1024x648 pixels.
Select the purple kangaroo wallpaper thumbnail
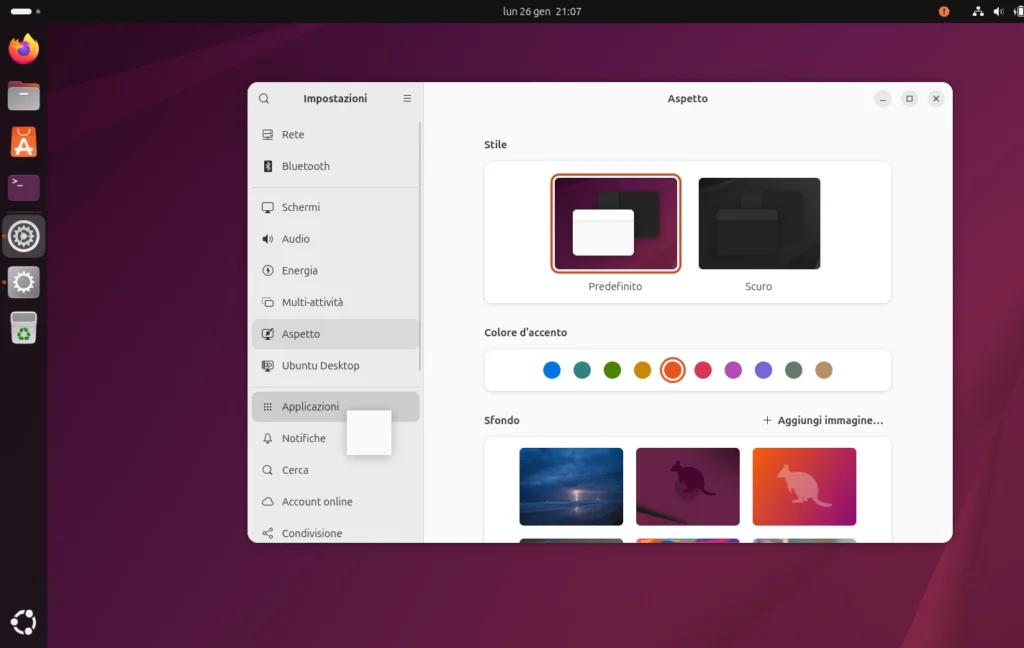pos(687,486)
